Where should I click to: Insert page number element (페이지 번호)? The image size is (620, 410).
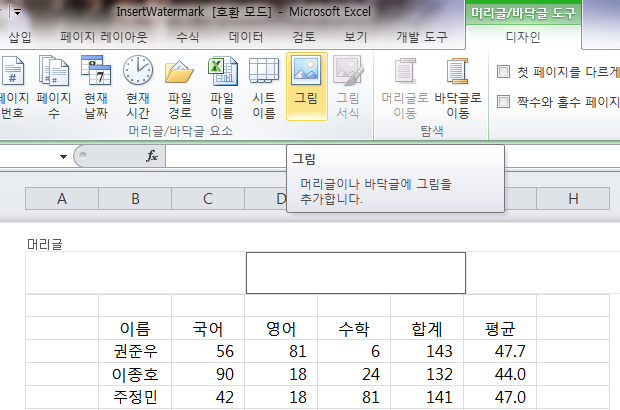tap(13, 87)
